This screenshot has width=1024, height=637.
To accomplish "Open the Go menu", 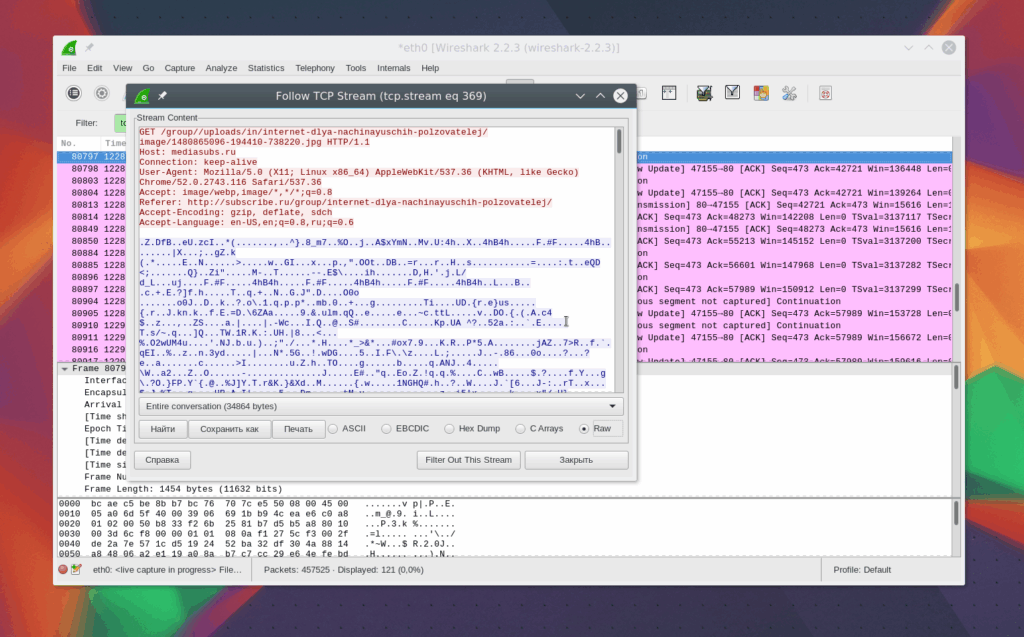I will coord(148,68).
